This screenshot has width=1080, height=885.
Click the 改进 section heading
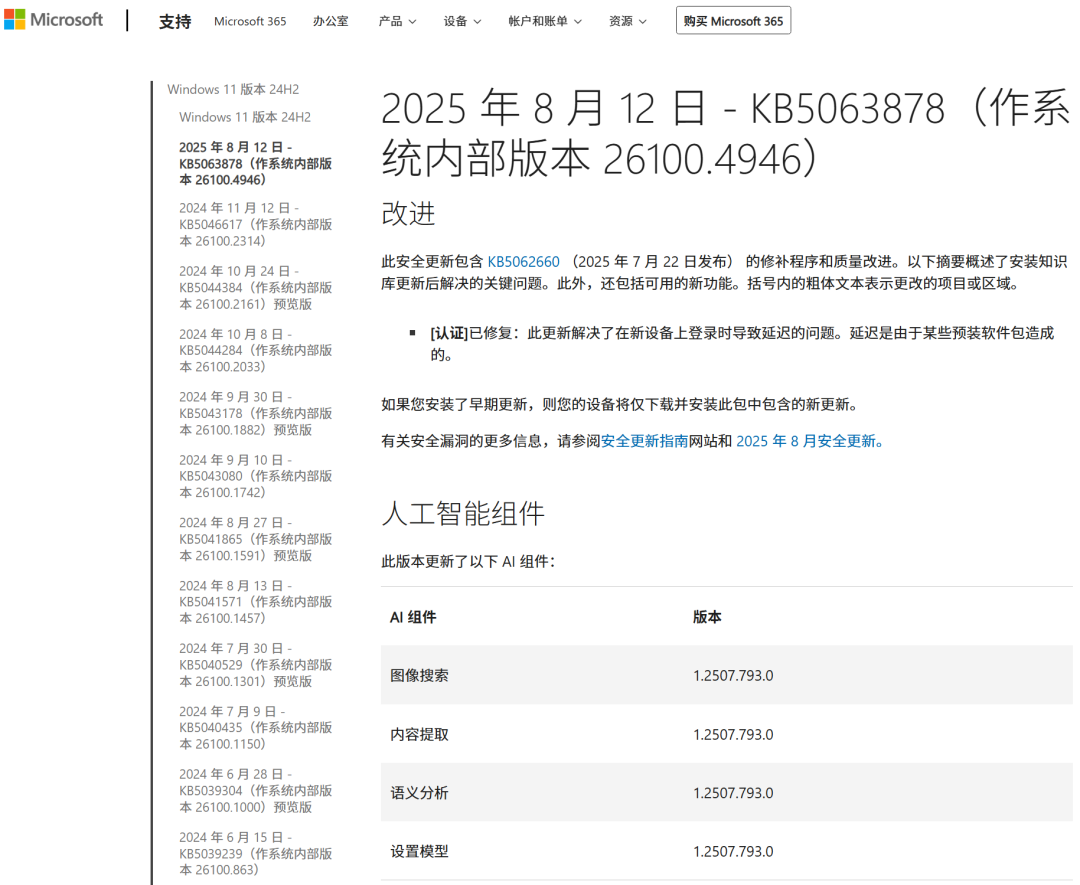[408, 214]
